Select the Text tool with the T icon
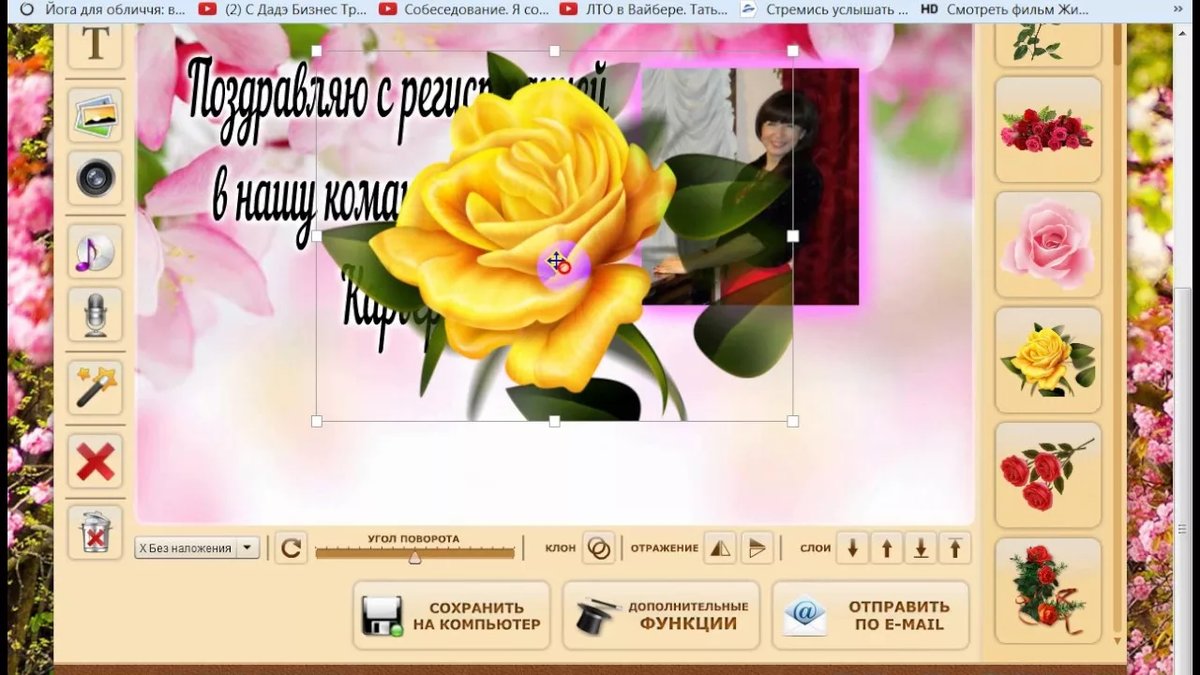This screenshot has width=1200, height=675. tap(95, 44)
